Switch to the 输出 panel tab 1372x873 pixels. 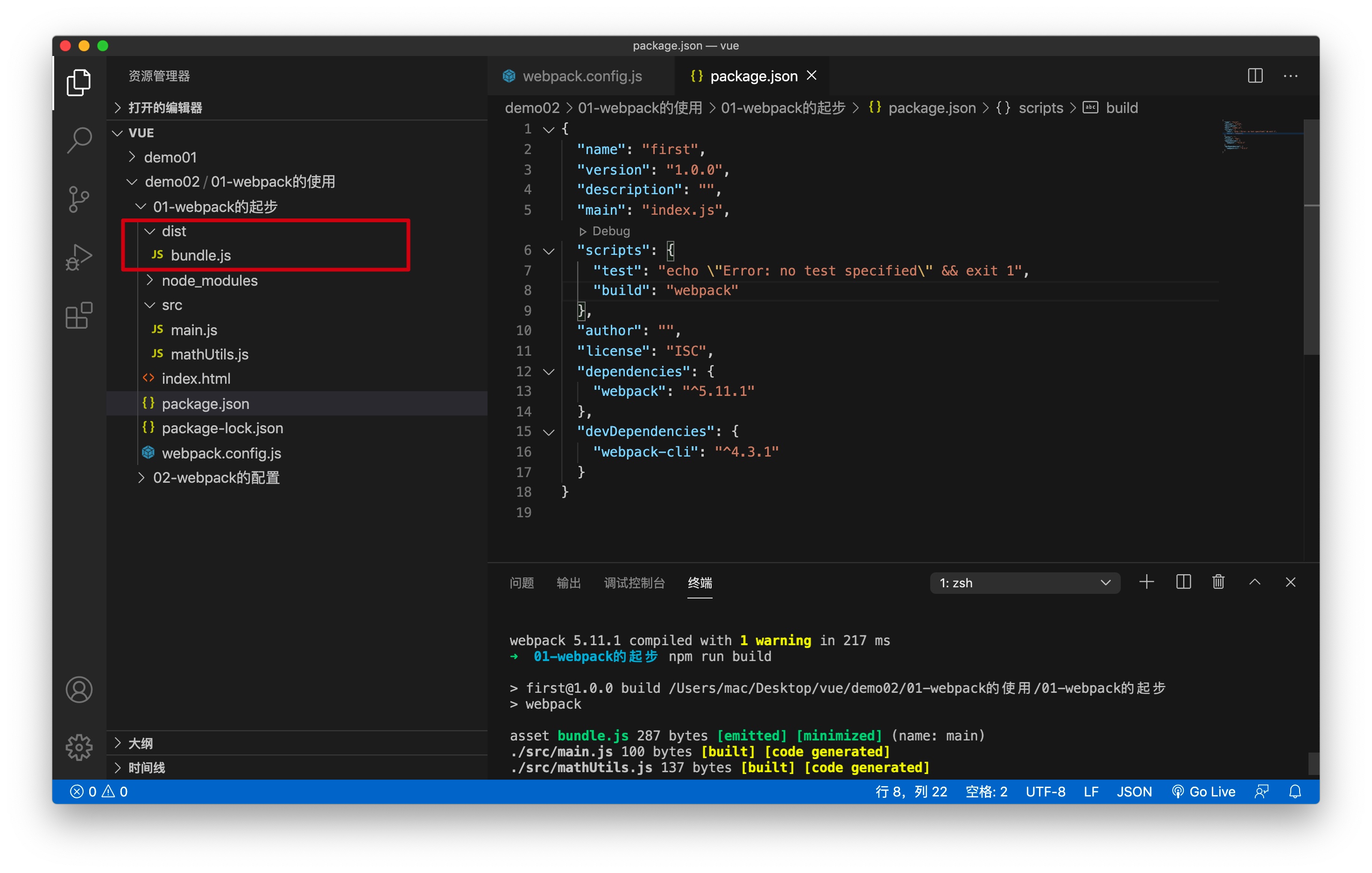(x=568, y=583)
